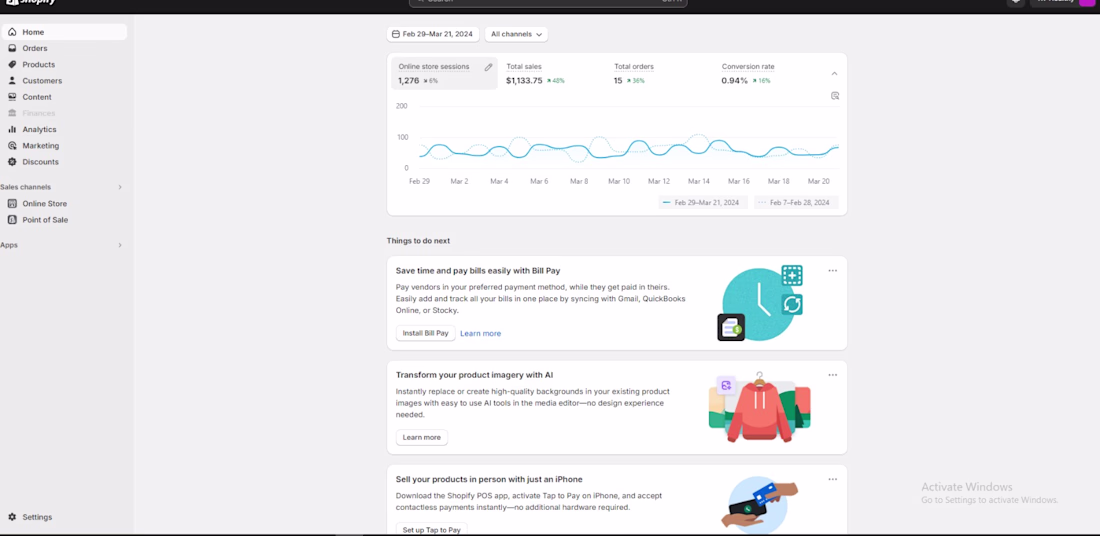Toggle the Feb 29–Mar 21, 2024 legend series
Screen dimensions: 1100x536
point(703,203)
